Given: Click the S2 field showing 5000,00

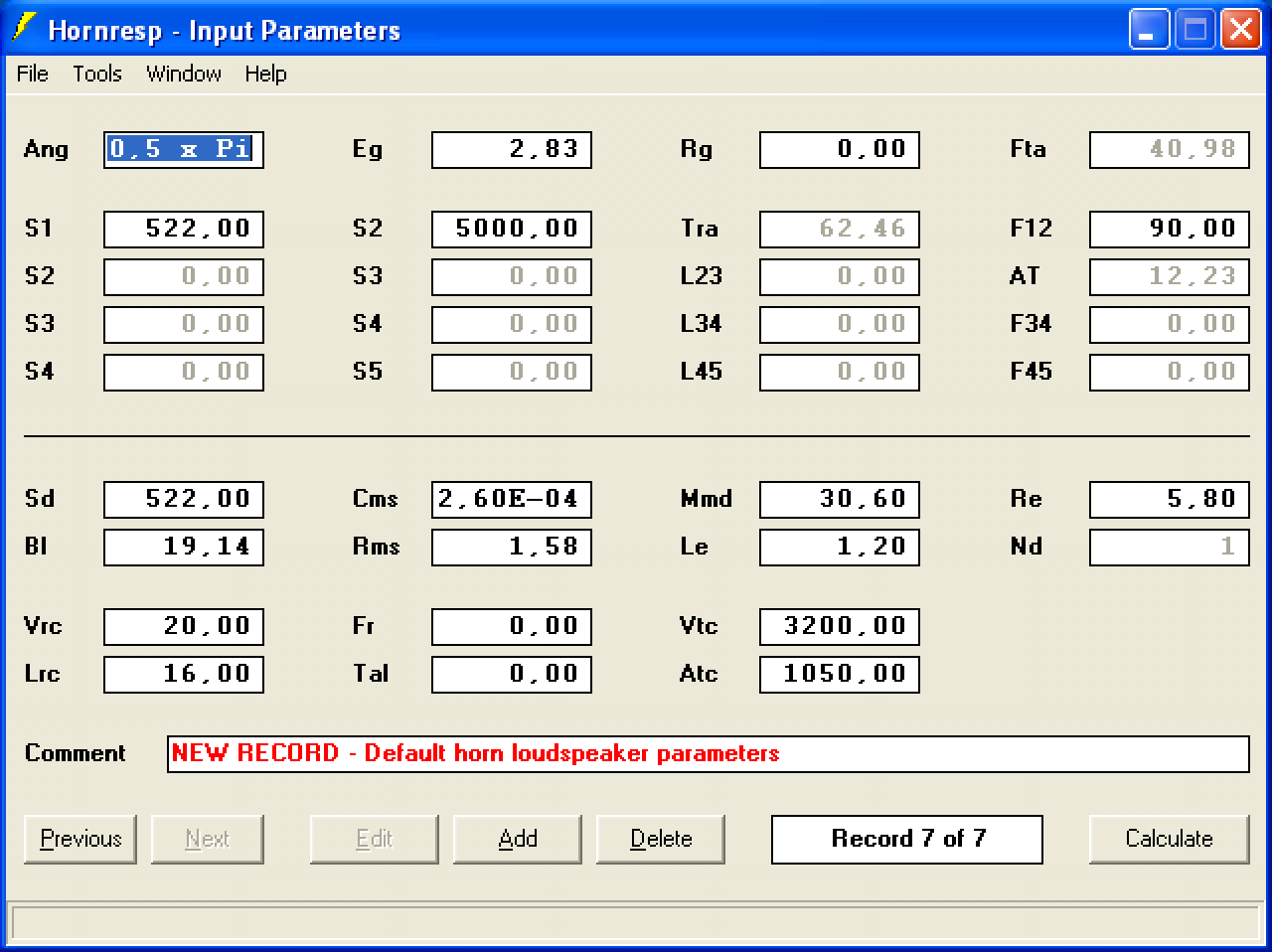Looking at the screenshot, I should pyautogui.click(x=512, y=229).
